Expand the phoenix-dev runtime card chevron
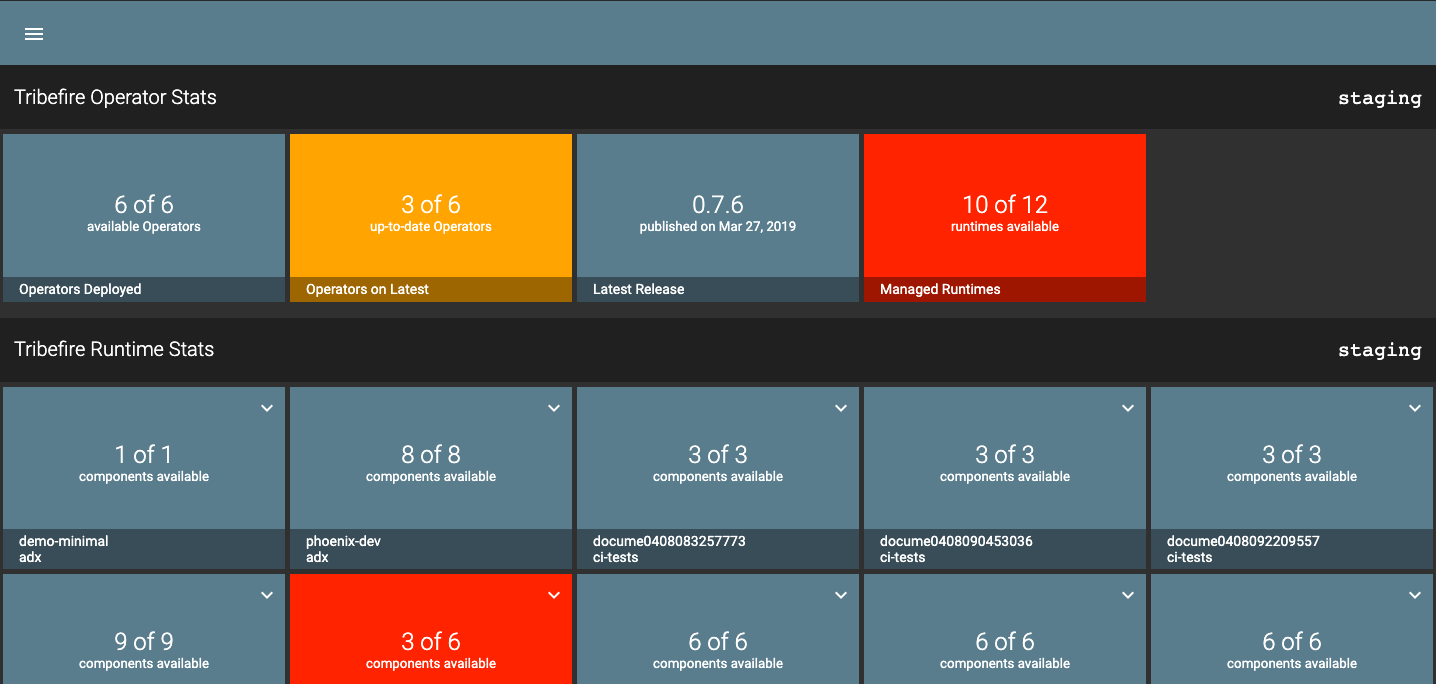The image size is (1436, 684). 554,408
